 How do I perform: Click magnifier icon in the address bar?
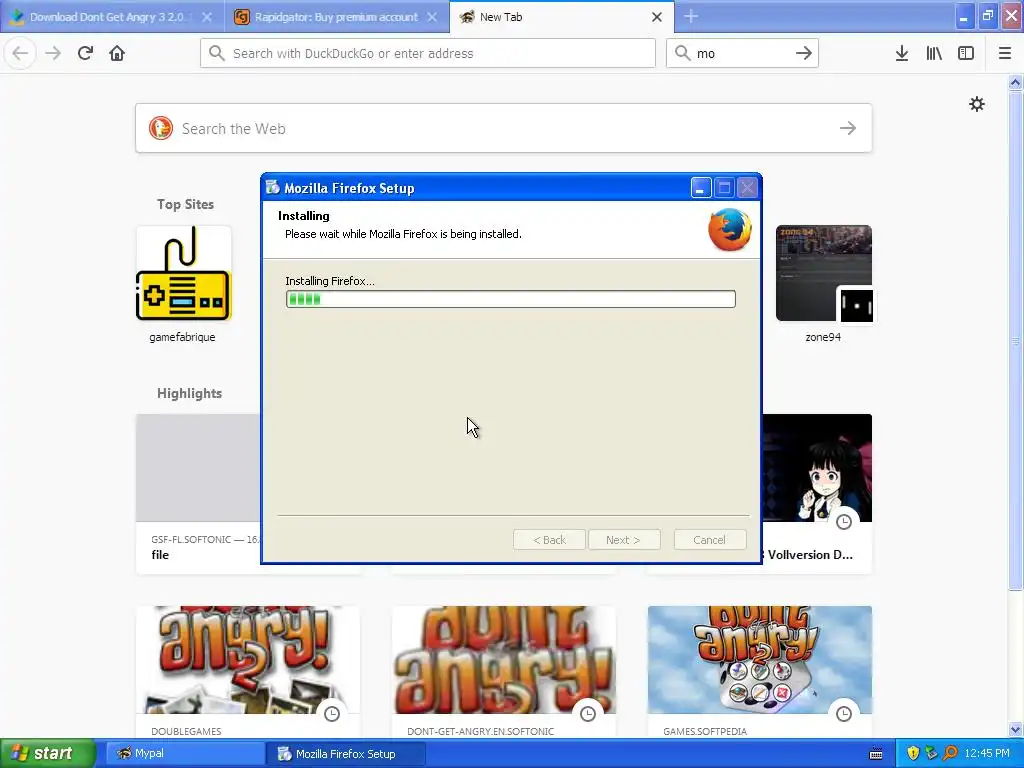[217, 53]
